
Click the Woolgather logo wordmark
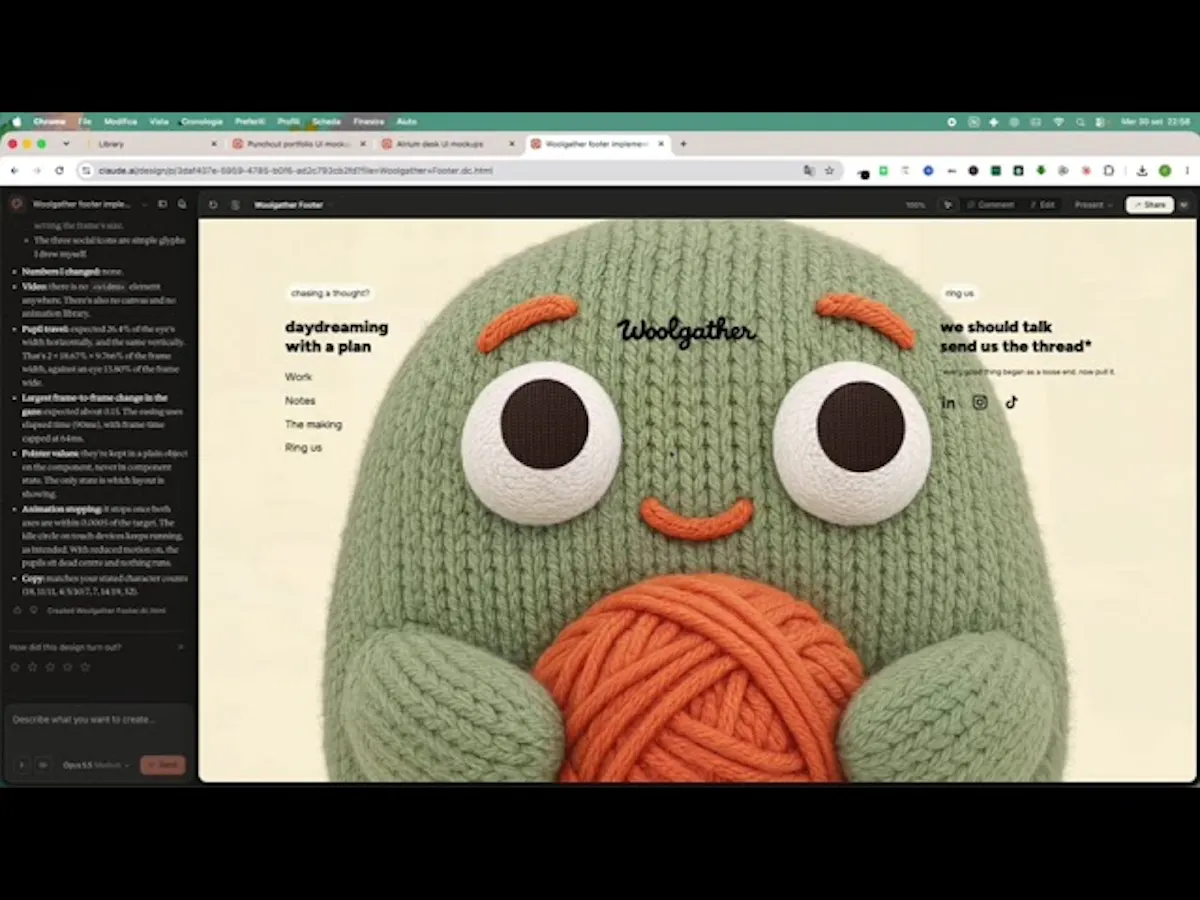coord(686,331)
